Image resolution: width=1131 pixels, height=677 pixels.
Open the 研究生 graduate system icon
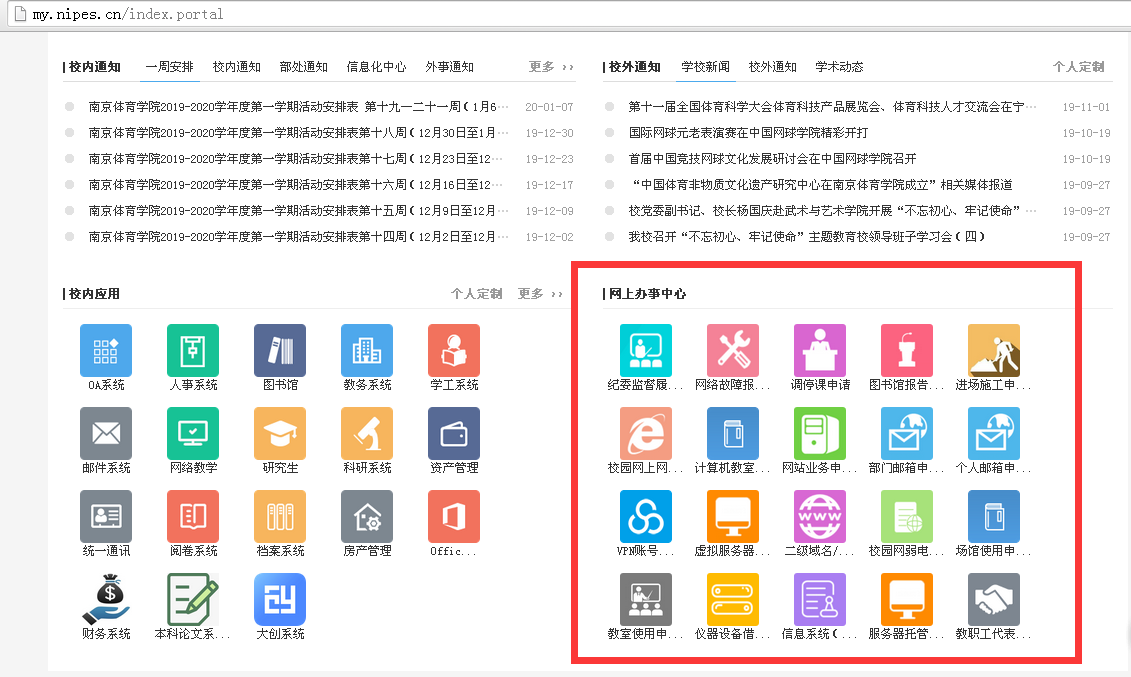pyautogui.click(x=280, y=434)
